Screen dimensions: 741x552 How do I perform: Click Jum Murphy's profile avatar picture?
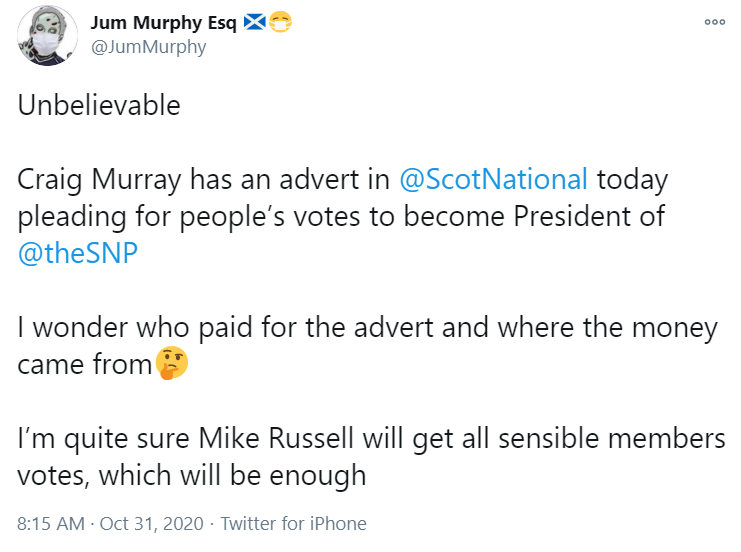tap(47, 36)
